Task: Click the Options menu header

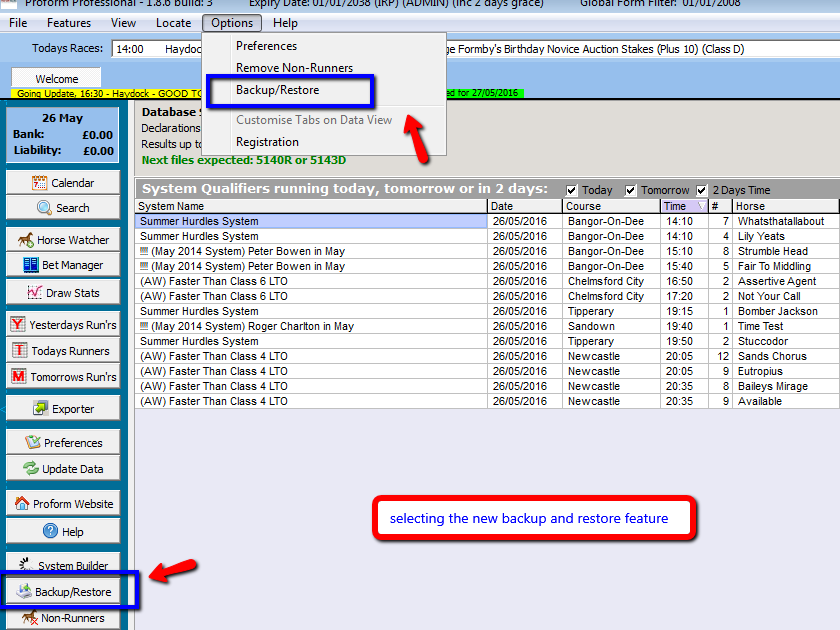Action: 232,23
